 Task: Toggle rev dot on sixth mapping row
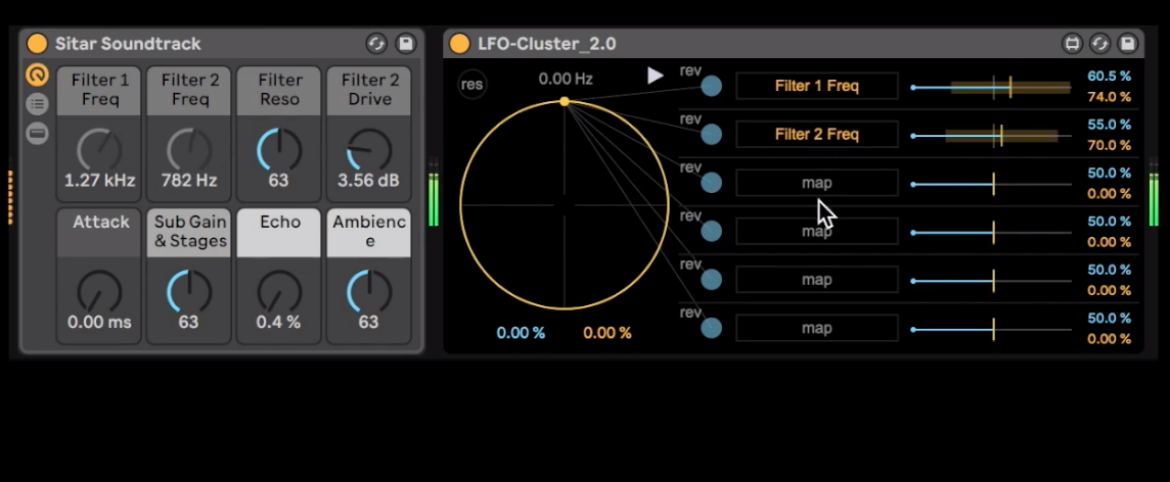(x=712, y=328)
